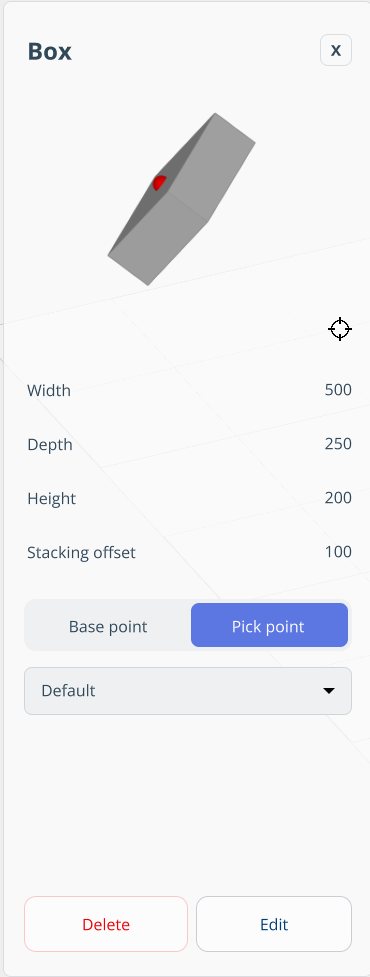Click the Delete button
The height and width of the screenshot is (977, 370).
106,924
